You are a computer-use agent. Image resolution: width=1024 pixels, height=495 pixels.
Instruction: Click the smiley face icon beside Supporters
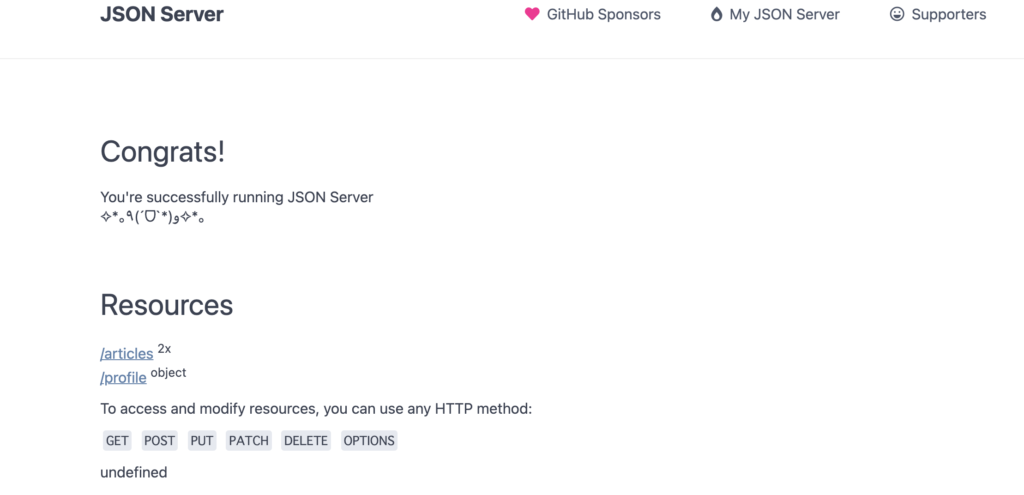tap(897, 14)
